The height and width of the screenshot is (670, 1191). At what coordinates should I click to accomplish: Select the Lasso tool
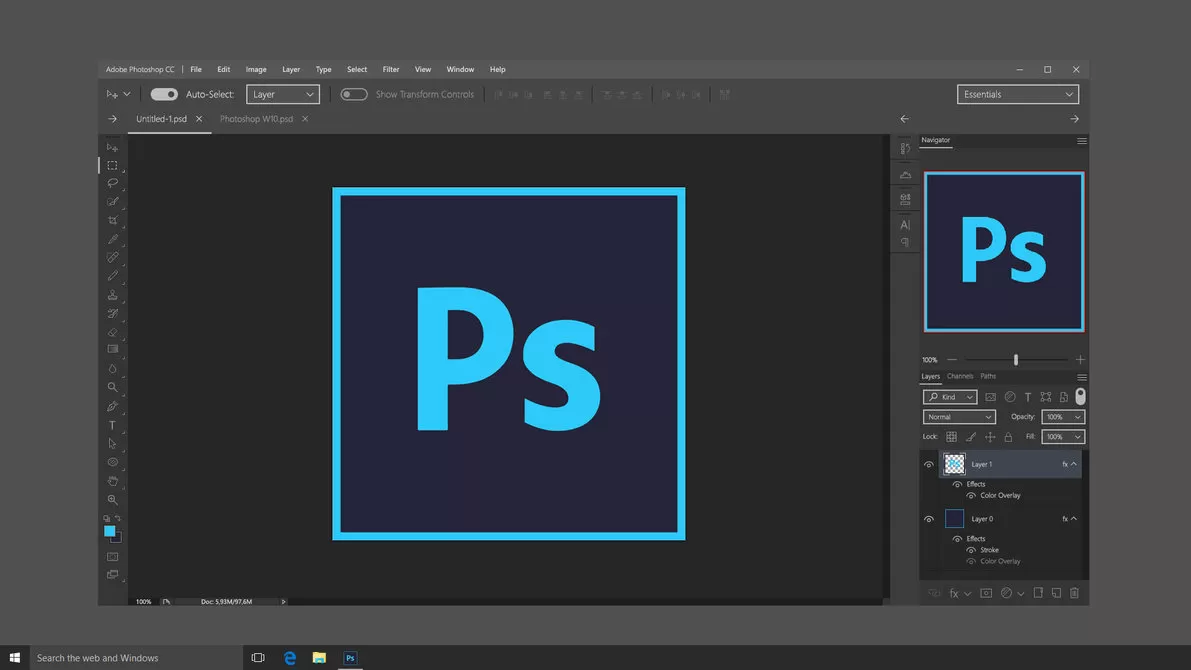112,183
